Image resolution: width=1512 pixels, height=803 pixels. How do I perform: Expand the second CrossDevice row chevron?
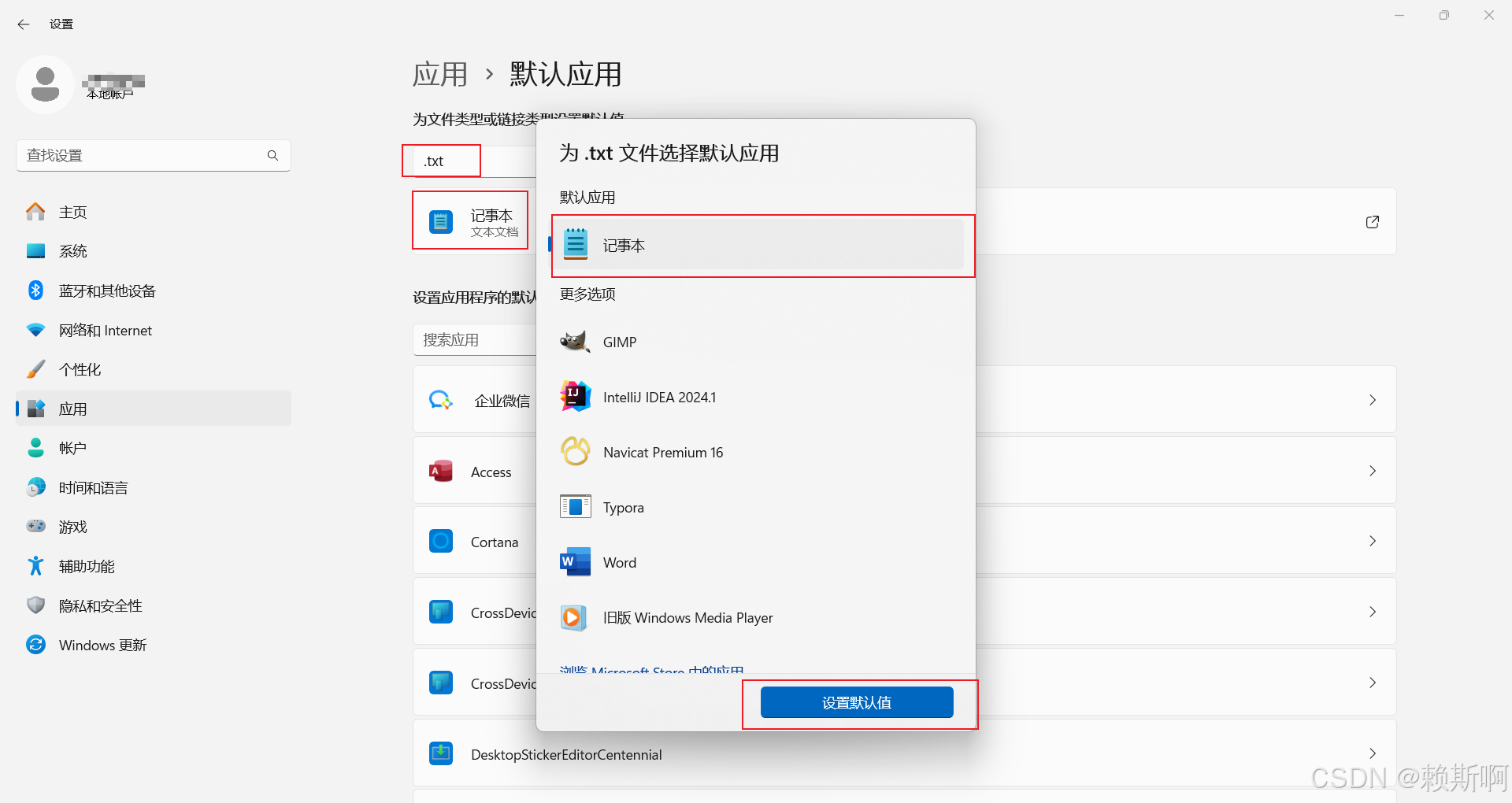(x=1373, y=683)
